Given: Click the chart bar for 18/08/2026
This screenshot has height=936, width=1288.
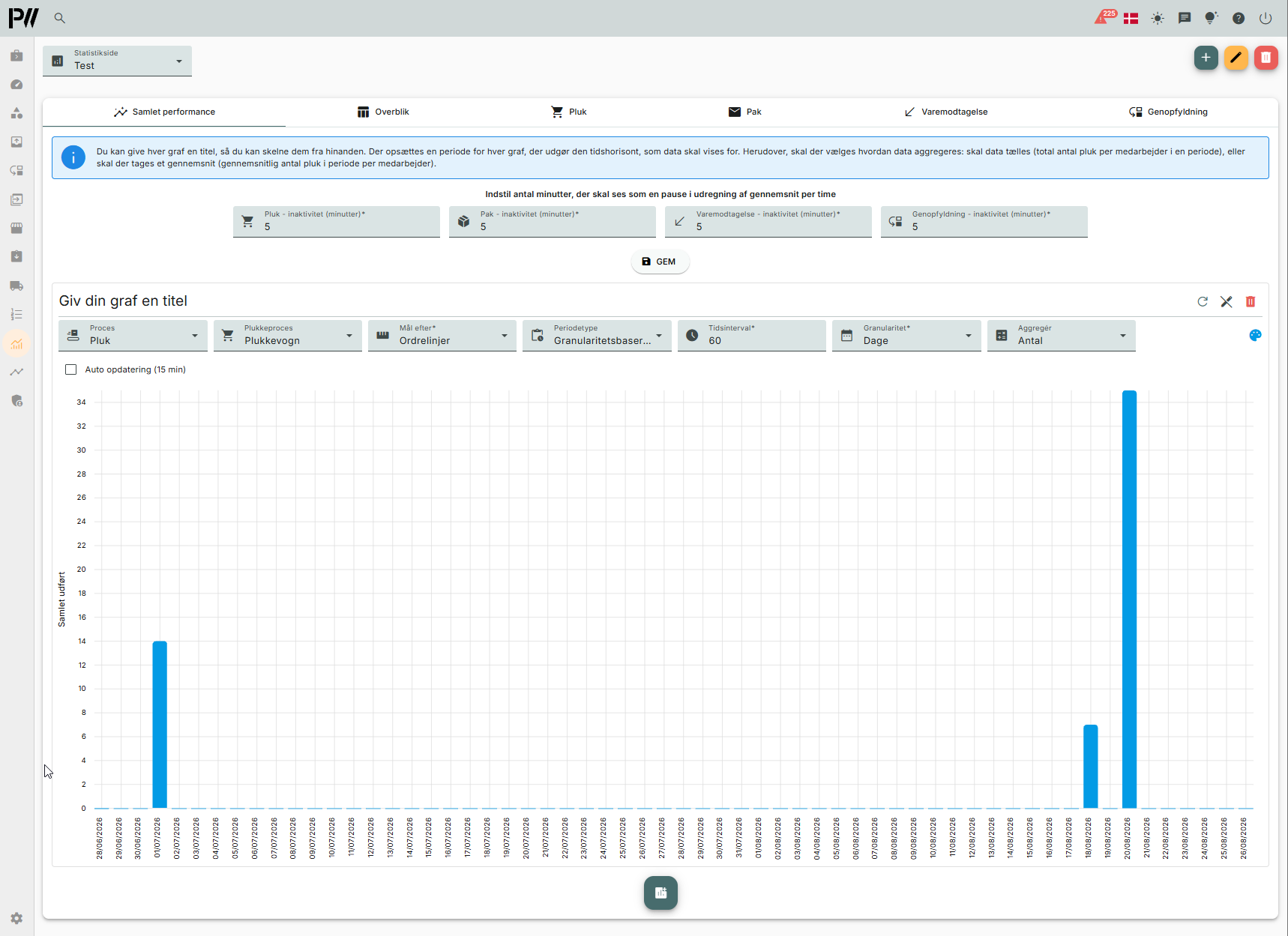Looking at the screenshot, I should click(1091, 766).
